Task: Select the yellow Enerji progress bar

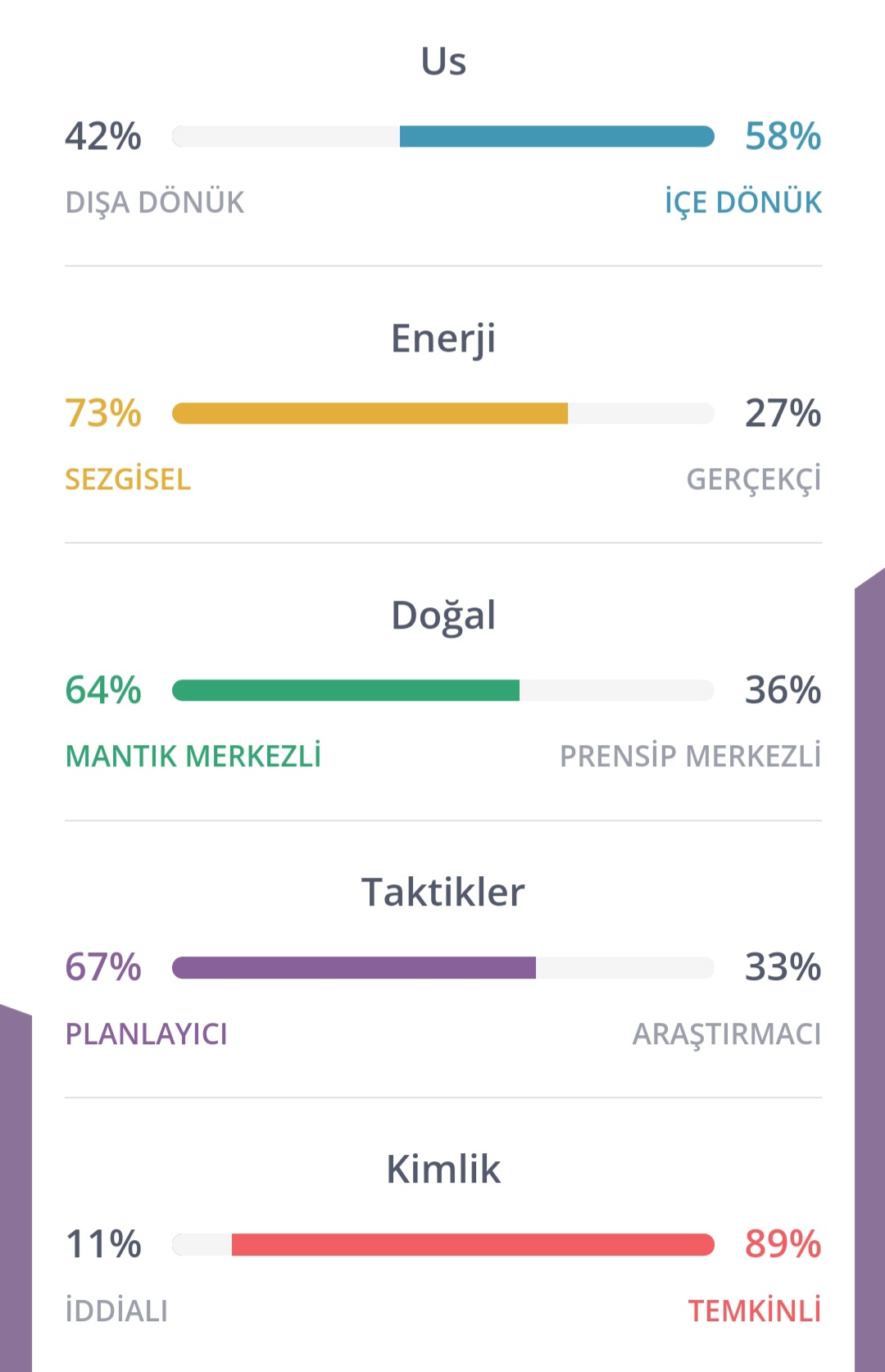Action: click(x=443, y=413)
